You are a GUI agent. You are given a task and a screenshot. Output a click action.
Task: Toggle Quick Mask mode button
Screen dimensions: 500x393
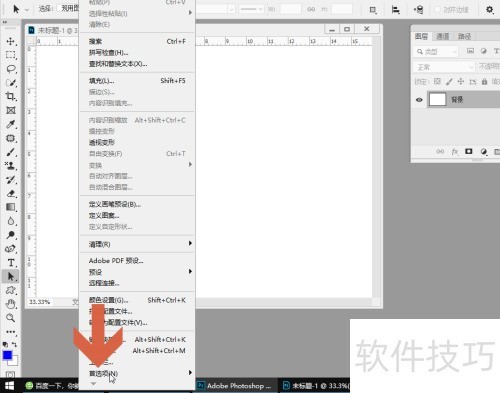(x=11, y=374)
